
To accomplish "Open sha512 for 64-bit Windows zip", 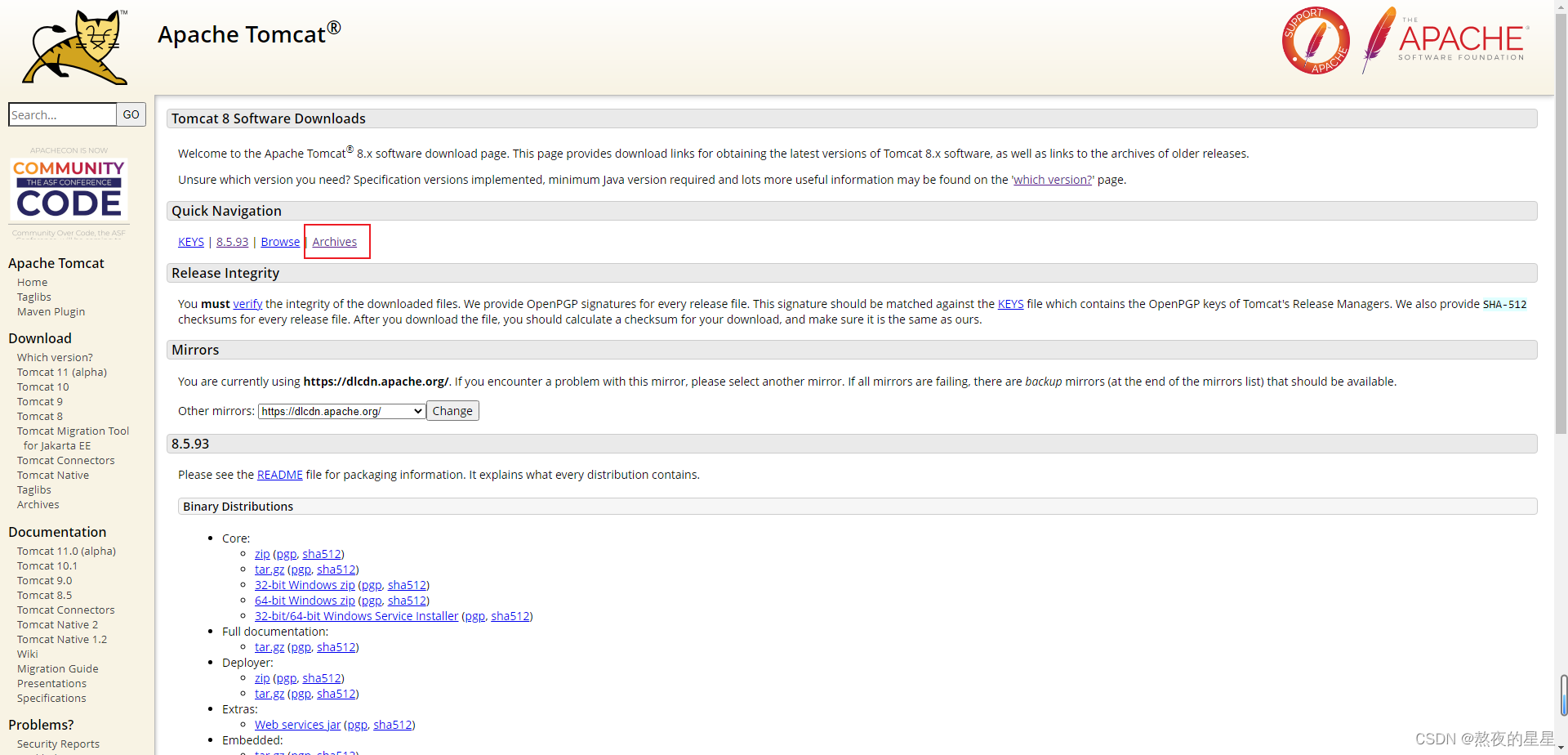I will pos(407,601).
